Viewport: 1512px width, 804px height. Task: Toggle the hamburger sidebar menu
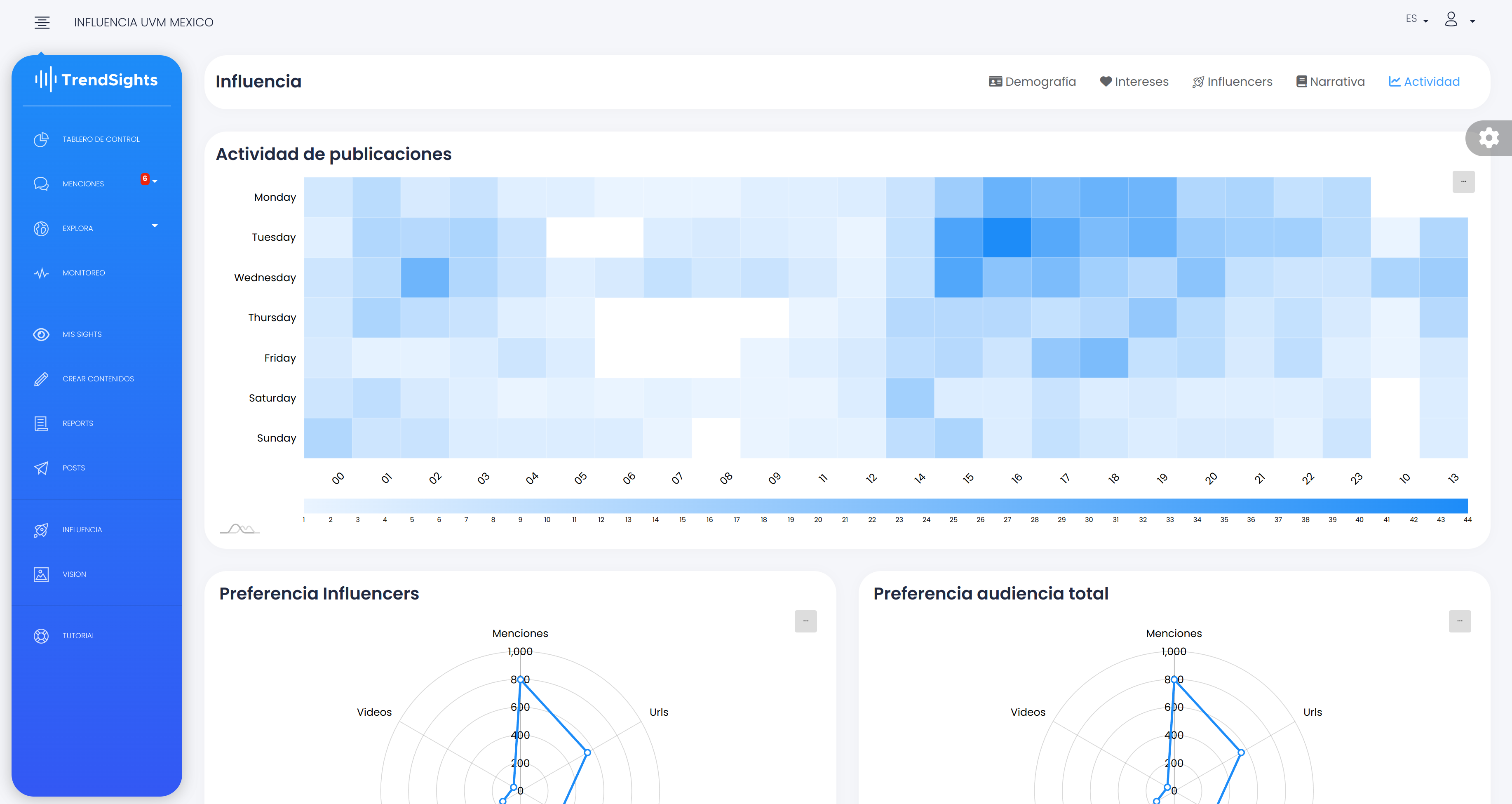42,22
